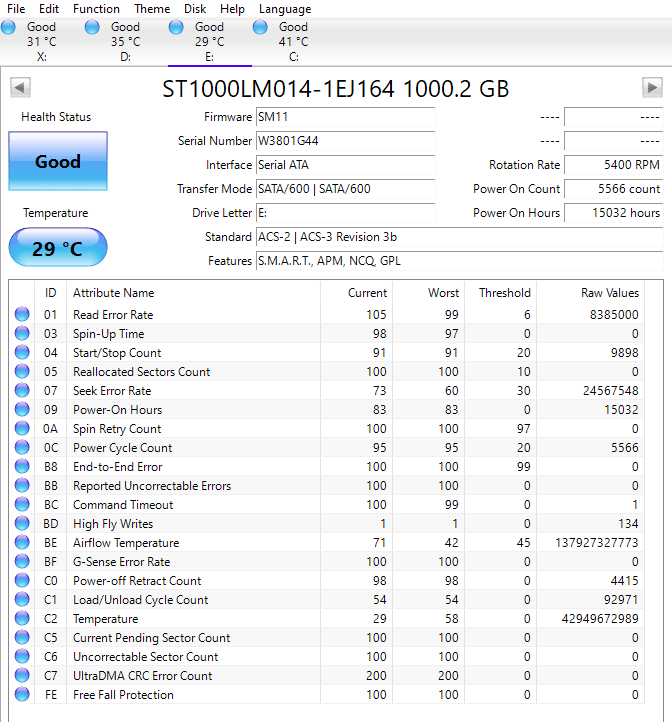This screenshot has height=722, width=672.
Task: Go to previous disk arrow
Action: (x=20, y=87)
